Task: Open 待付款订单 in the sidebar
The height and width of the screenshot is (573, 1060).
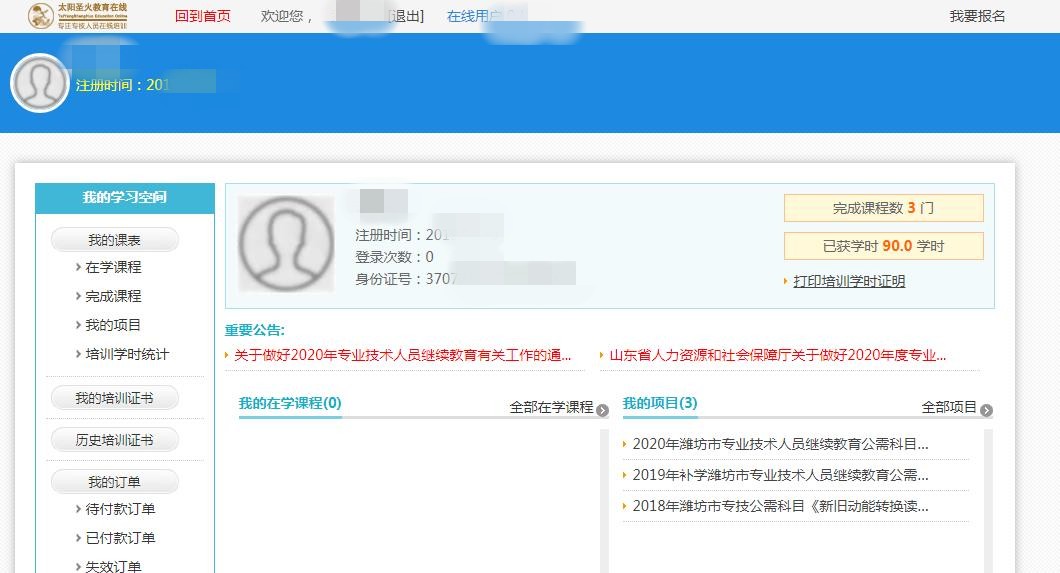Action: click(x=120, y=509)
